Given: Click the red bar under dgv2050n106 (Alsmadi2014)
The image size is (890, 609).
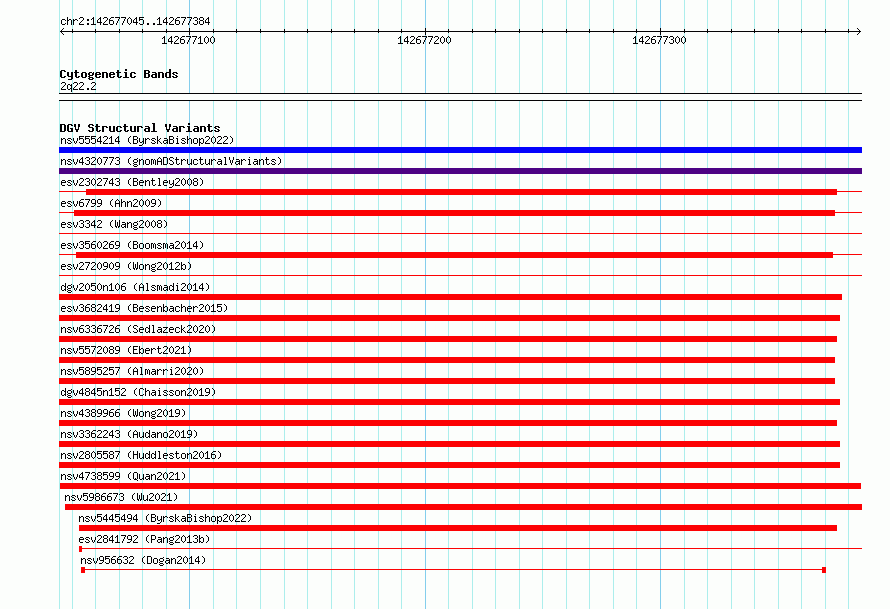Looking at the screenshot, I should [451, 297].
